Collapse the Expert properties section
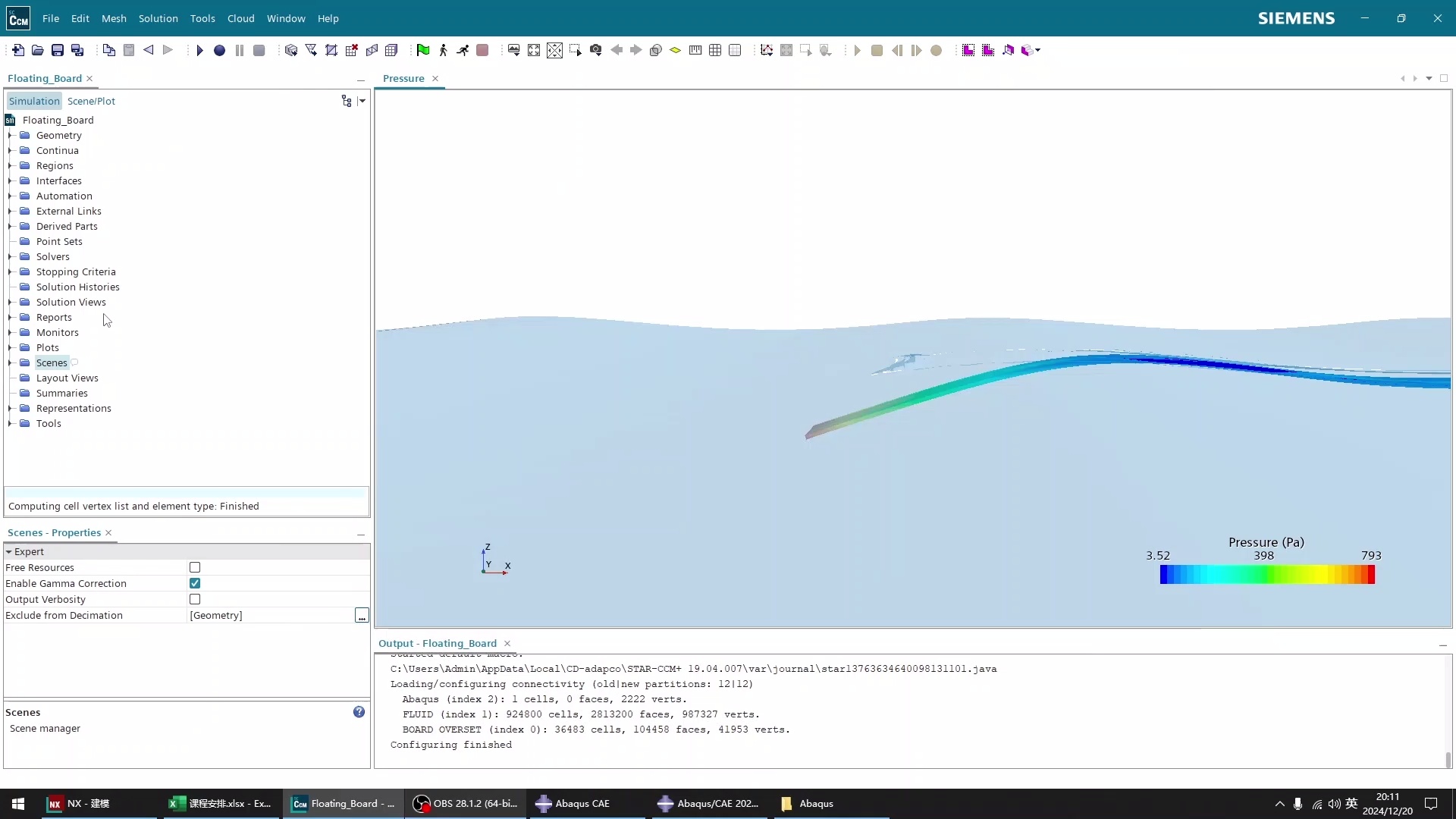The width and height of the screenshot is (1456, 819). click(x=9, y=551)
